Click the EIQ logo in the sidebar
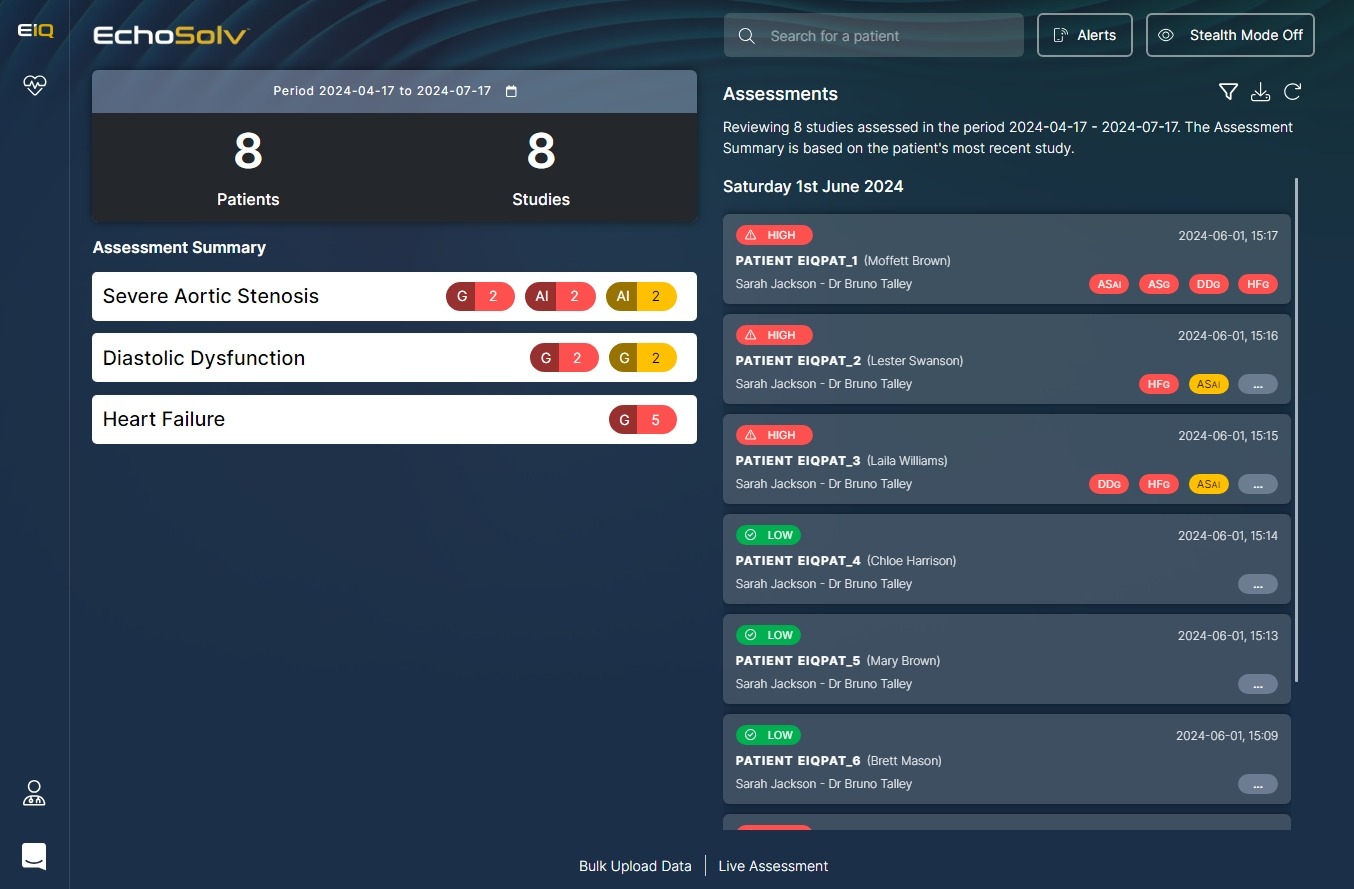 coord(35,31)
